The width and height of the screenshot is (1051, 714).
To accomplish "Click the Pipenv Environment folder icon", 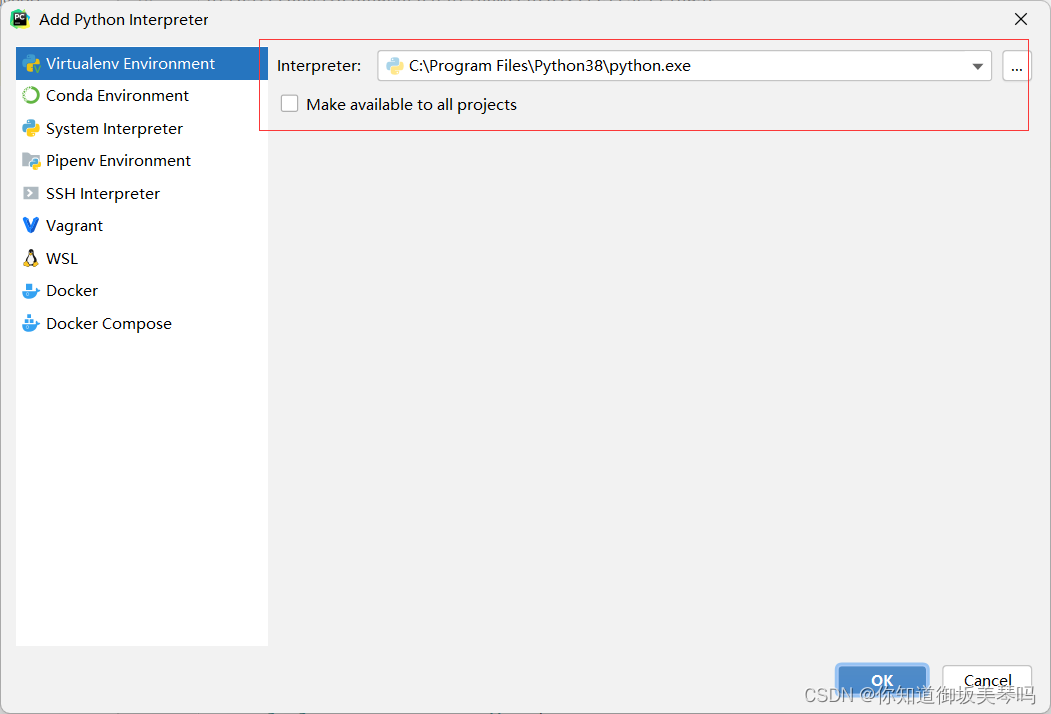I will (x=31, y=161).
